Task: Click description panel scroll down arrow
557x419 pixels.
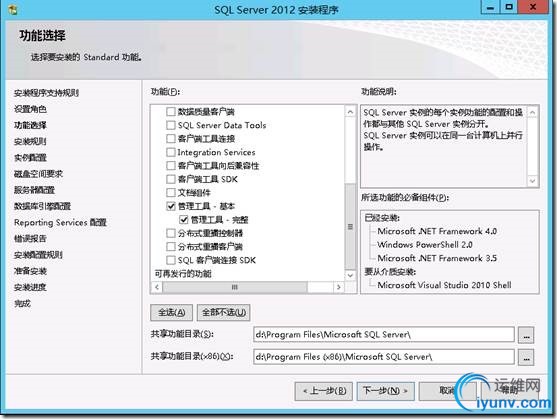Action: pyautogui.click(x=532, y=181)
